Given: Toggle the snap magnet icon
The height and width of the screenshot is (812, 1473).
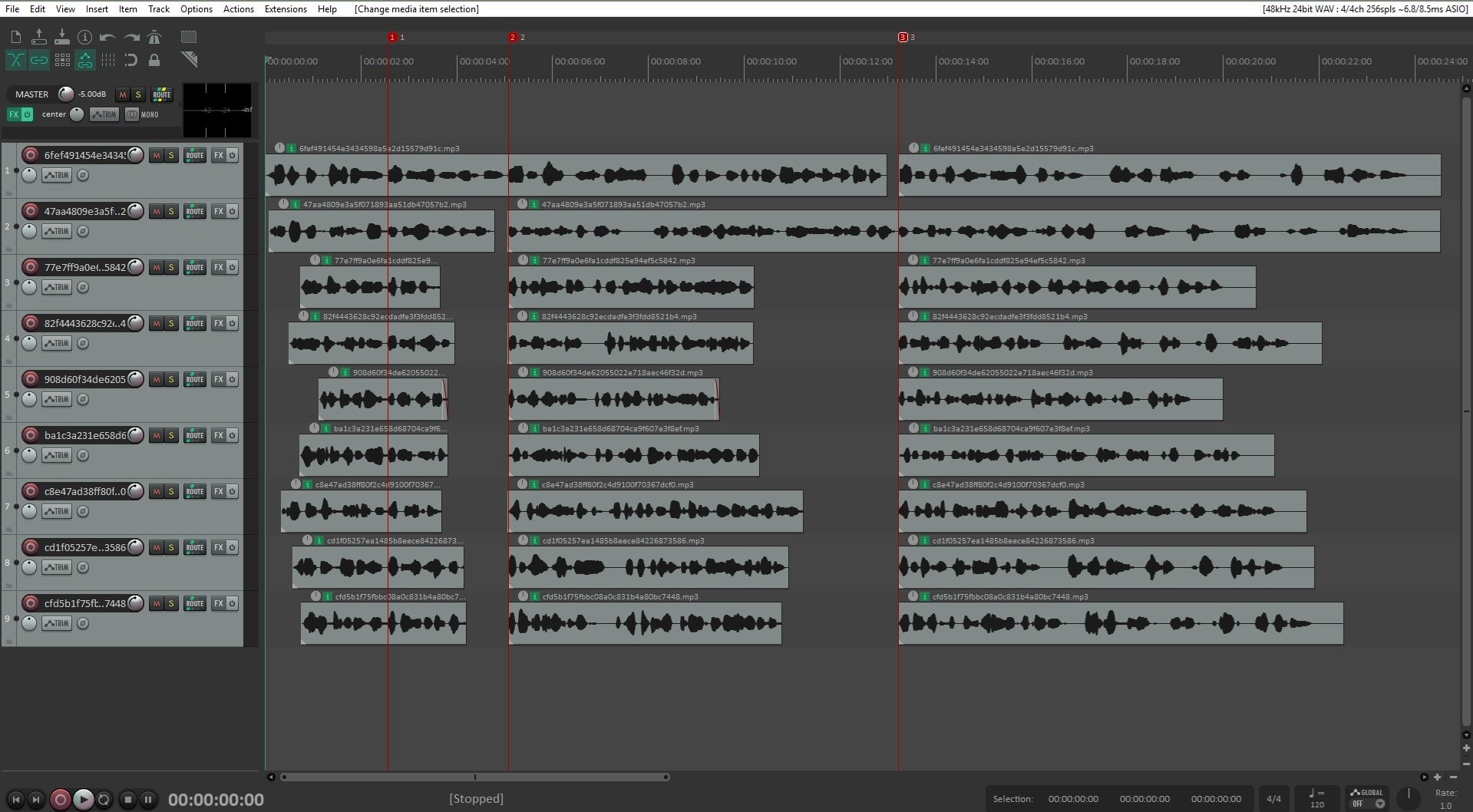Looking at the screenshot, I should click(131, 60).
